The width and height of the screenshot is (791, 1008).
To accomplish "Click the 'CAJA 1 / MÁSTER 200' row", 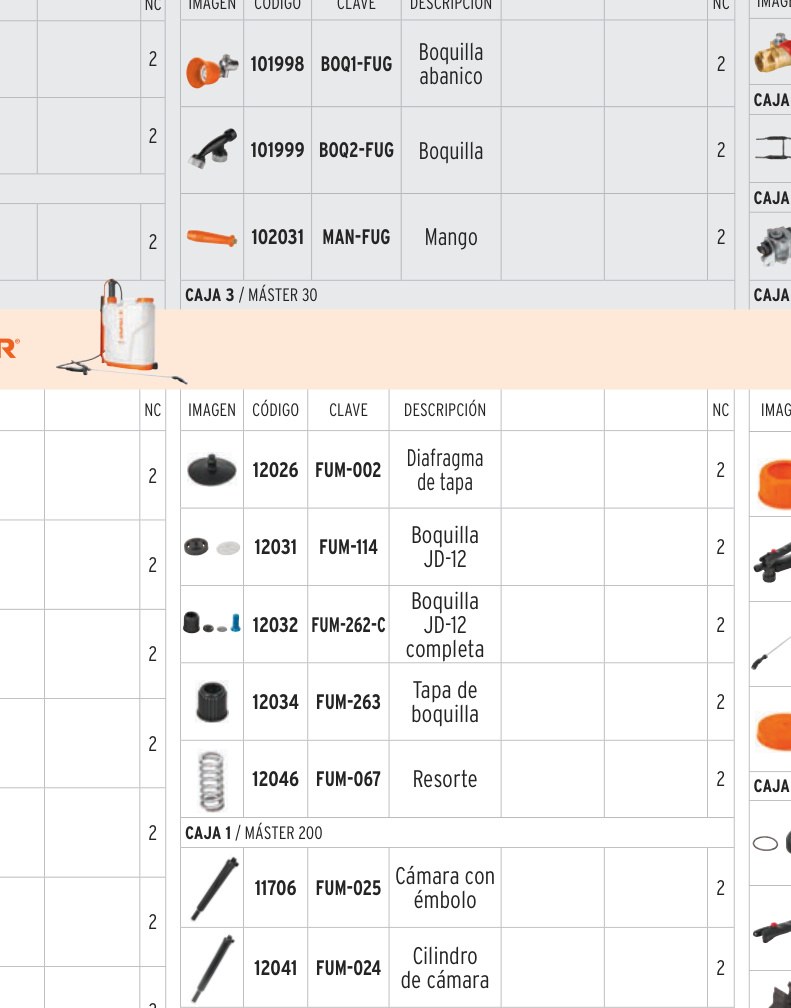I will 457,833.
